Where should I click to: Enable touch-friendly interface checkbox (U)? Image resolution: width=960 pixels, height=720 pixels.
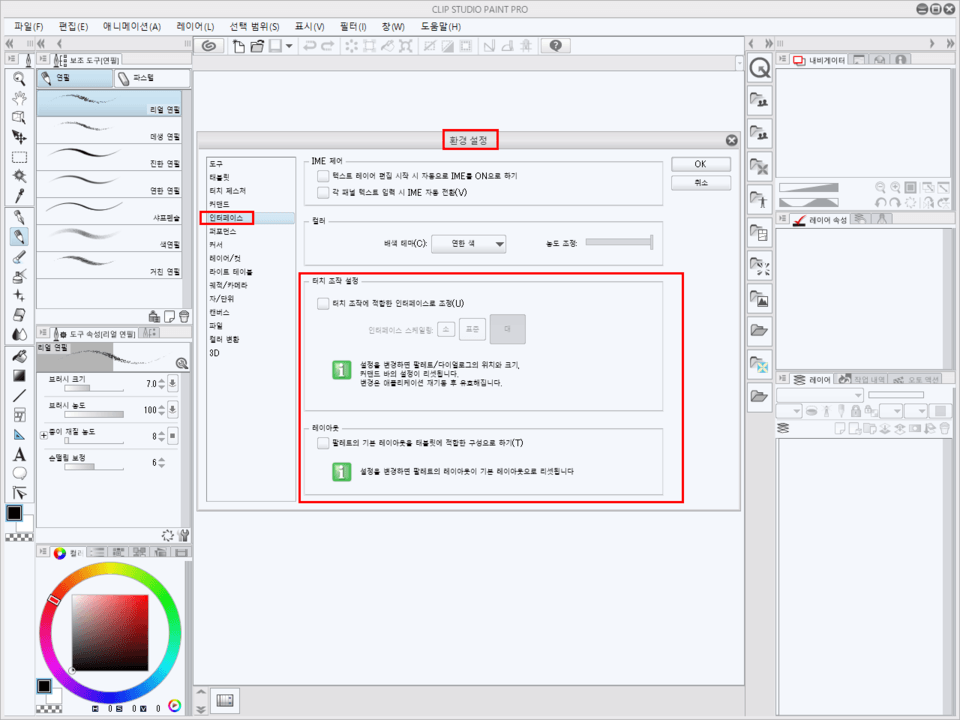(x=323, y=304)
